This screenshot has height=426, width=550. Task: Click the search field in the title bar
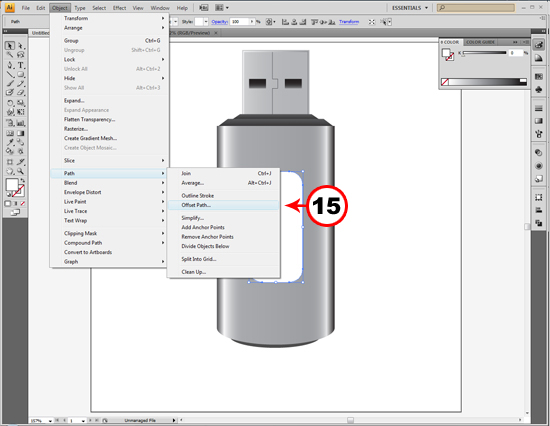pos(476,7)
